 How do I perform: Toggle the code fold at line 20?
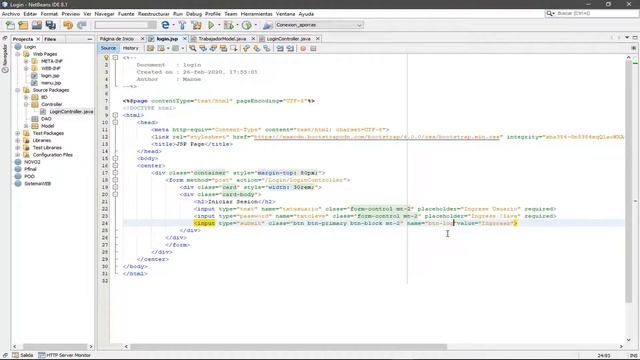pyautogui.click(x=116, y=194)
